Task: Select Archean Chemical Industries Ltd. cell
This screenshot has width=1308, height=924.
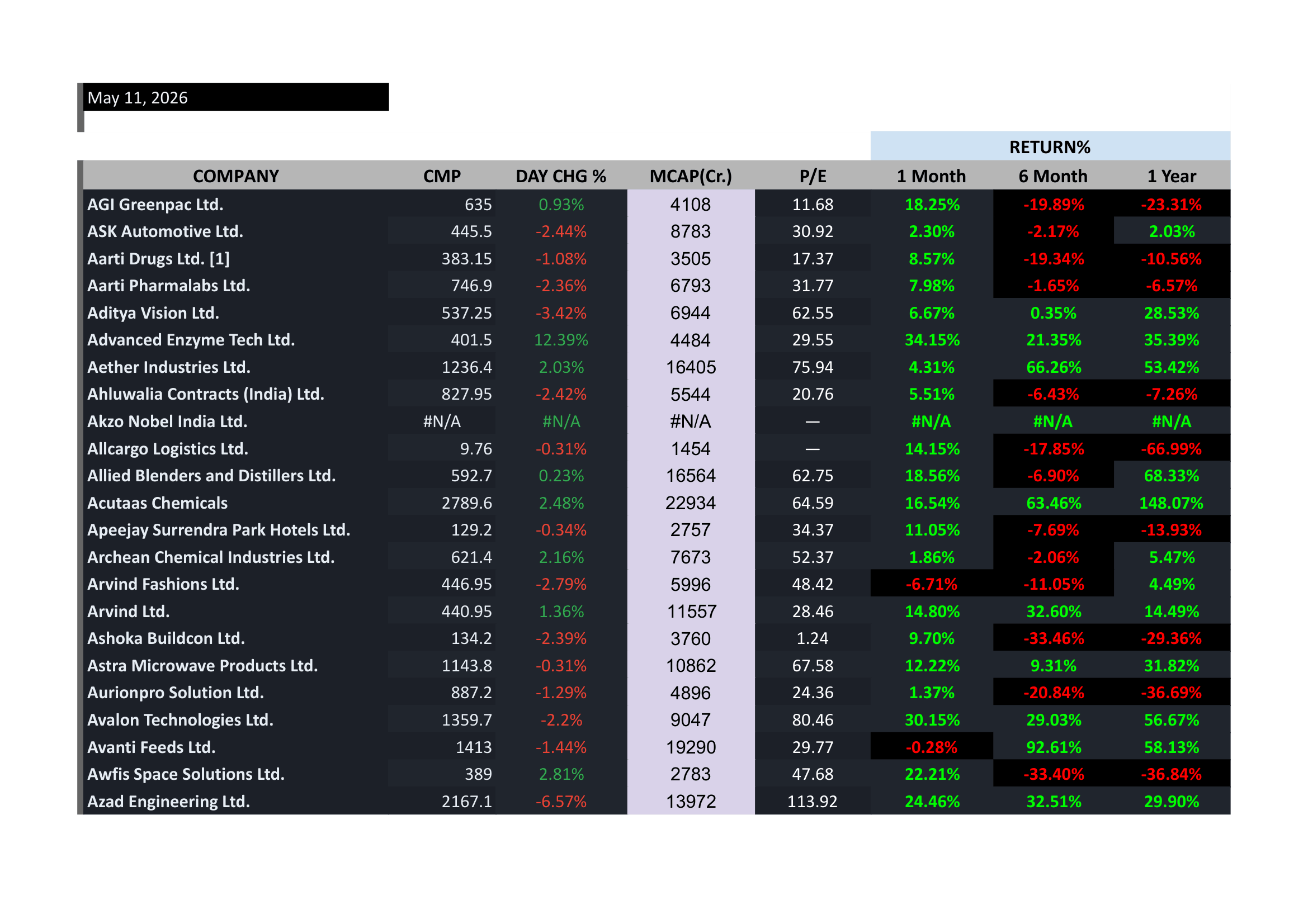Action: tap(211, 557)
